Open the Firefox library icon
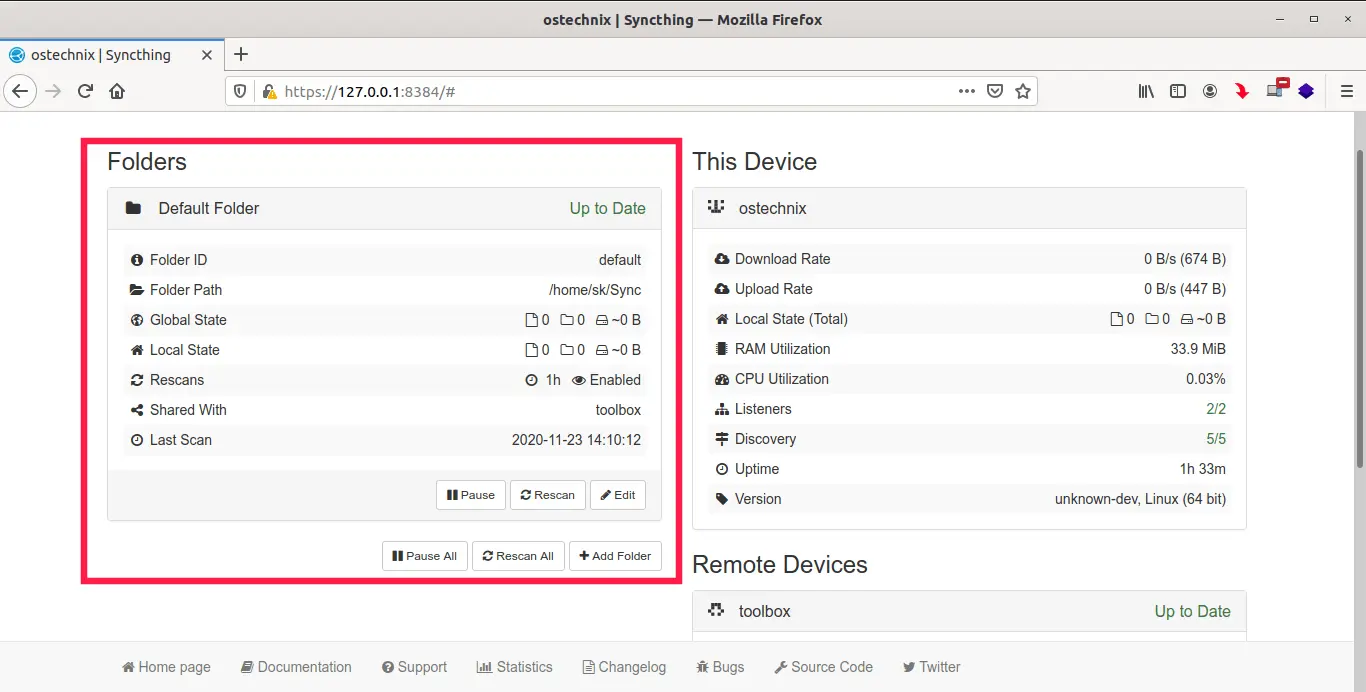Image resolution: width=1366 pixels, height=692 pixels. 1146,91
